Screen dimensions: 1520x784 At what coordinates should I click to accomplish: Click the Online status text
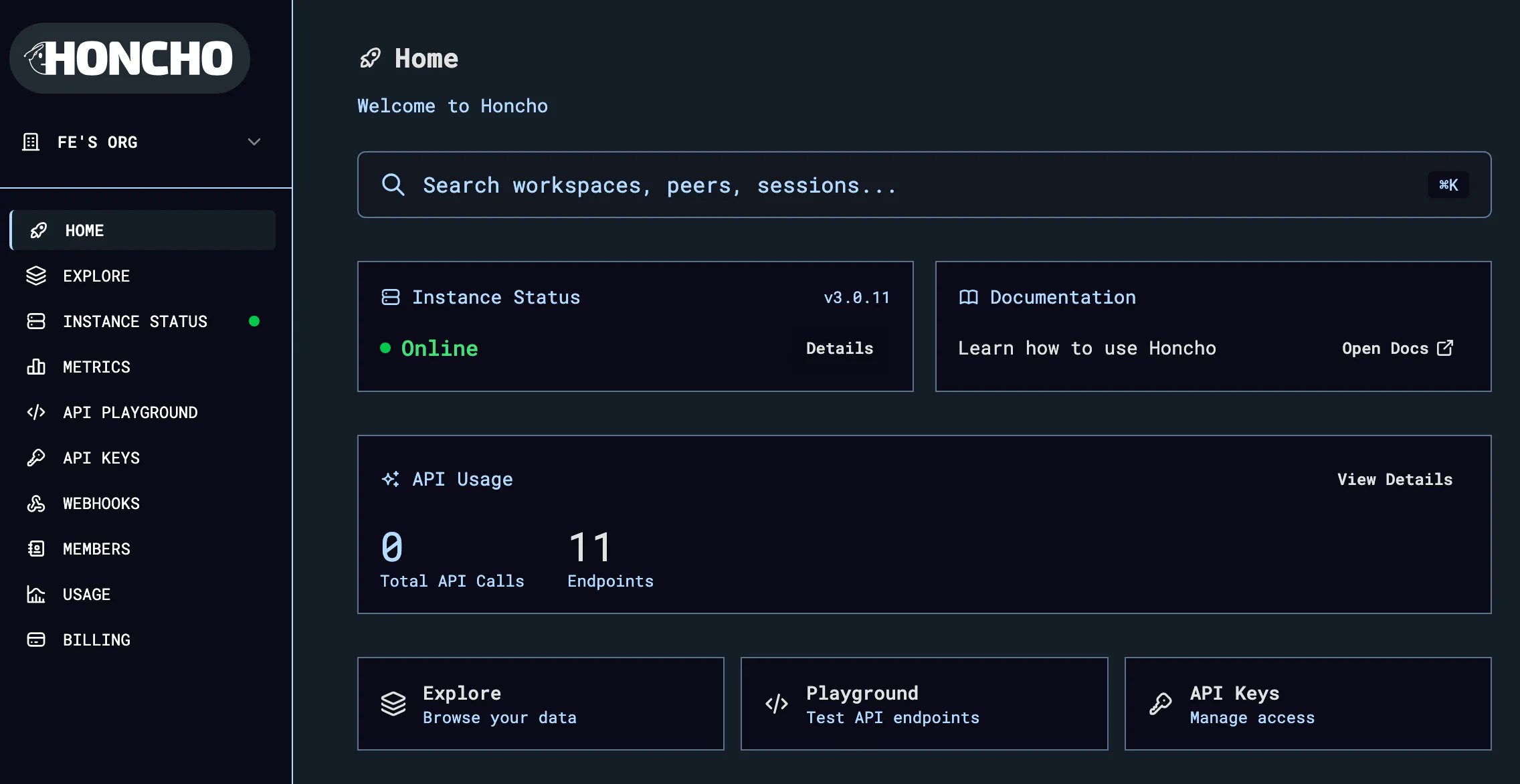tap(440, 349)
